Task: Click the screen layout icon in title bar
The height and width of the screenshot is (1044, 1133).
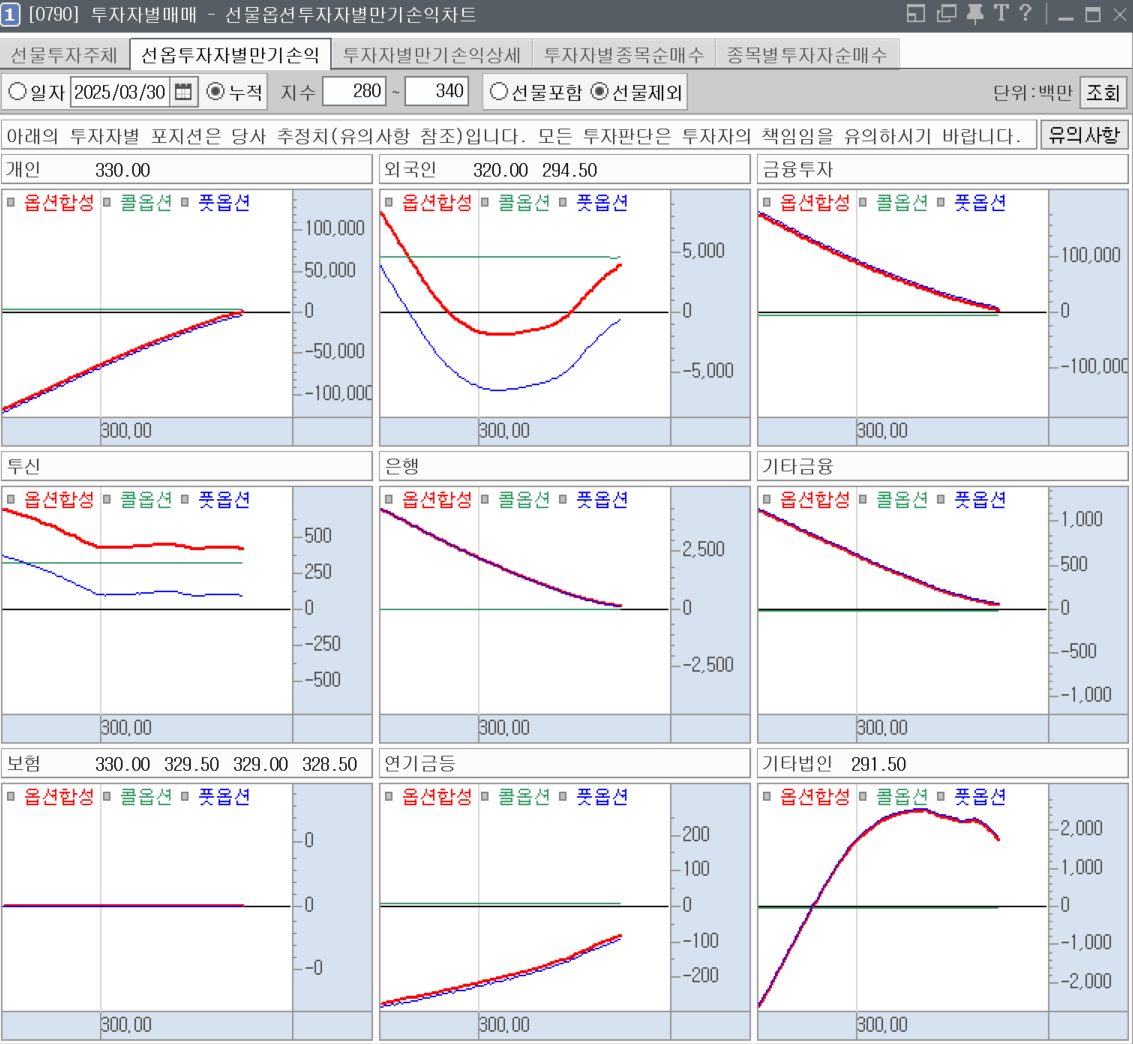Action: pos(916,14)
